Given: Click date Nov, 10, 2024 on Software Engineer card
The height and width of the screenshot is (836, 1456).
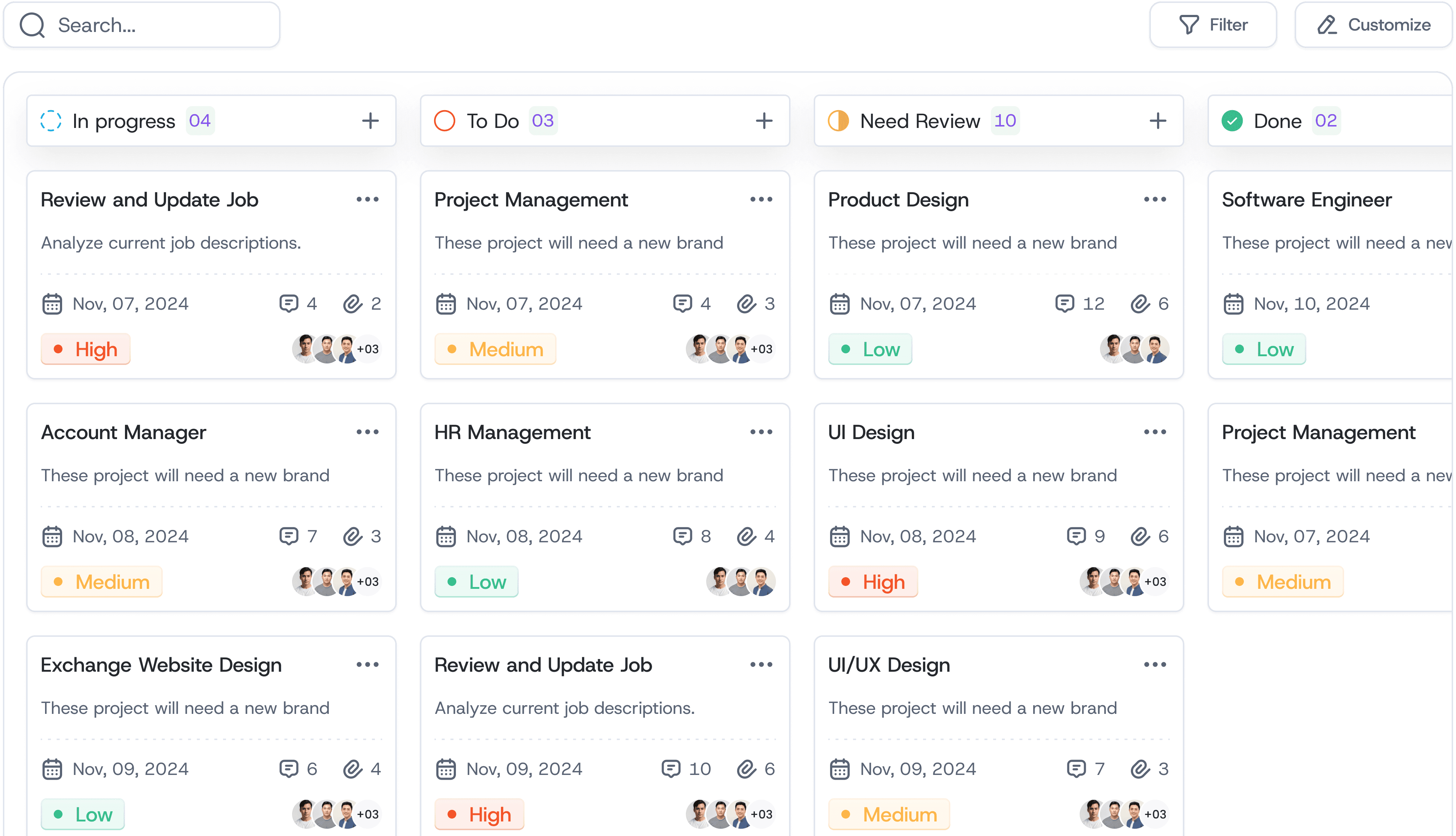Looking at the screenshot, I should [1311, 304].
